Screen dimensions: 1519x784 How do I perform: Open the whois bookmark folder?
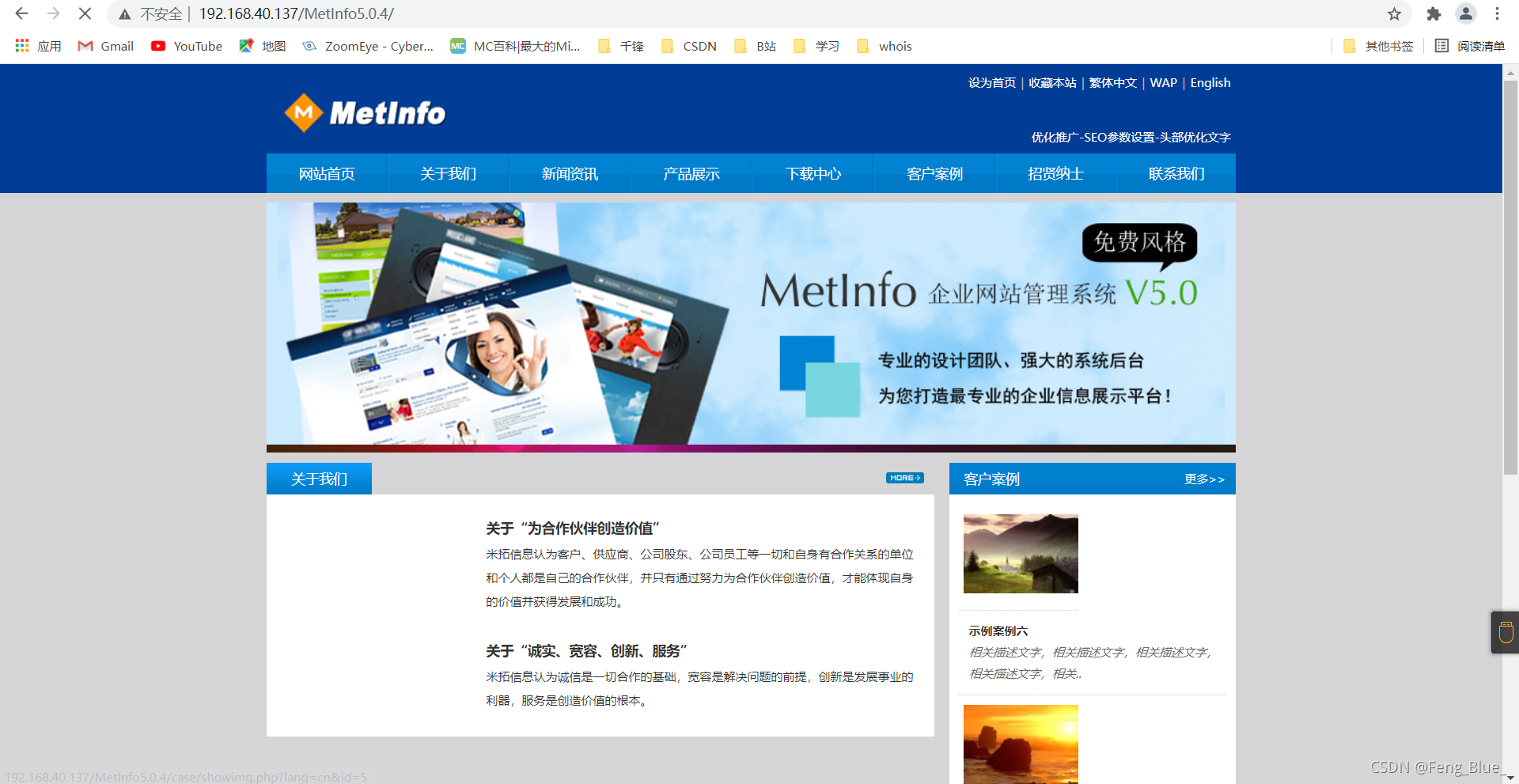pos(884,46)
